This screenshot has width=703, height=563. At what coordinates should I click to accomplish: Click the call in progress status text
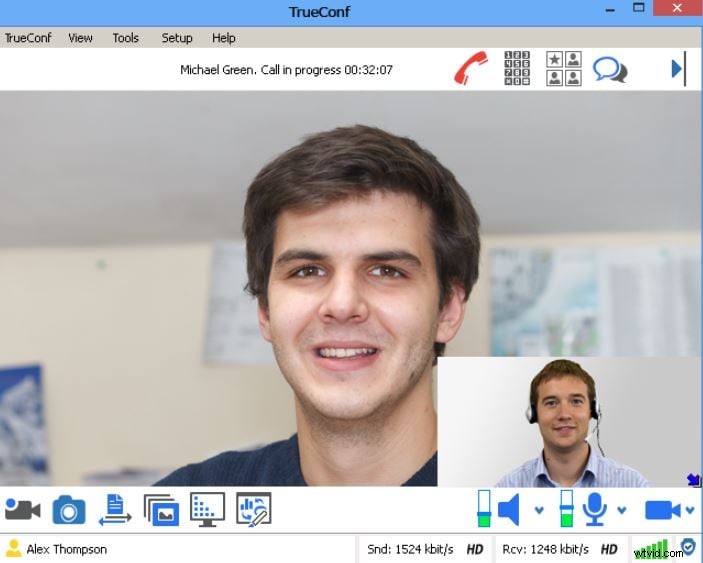pos(286,70)
